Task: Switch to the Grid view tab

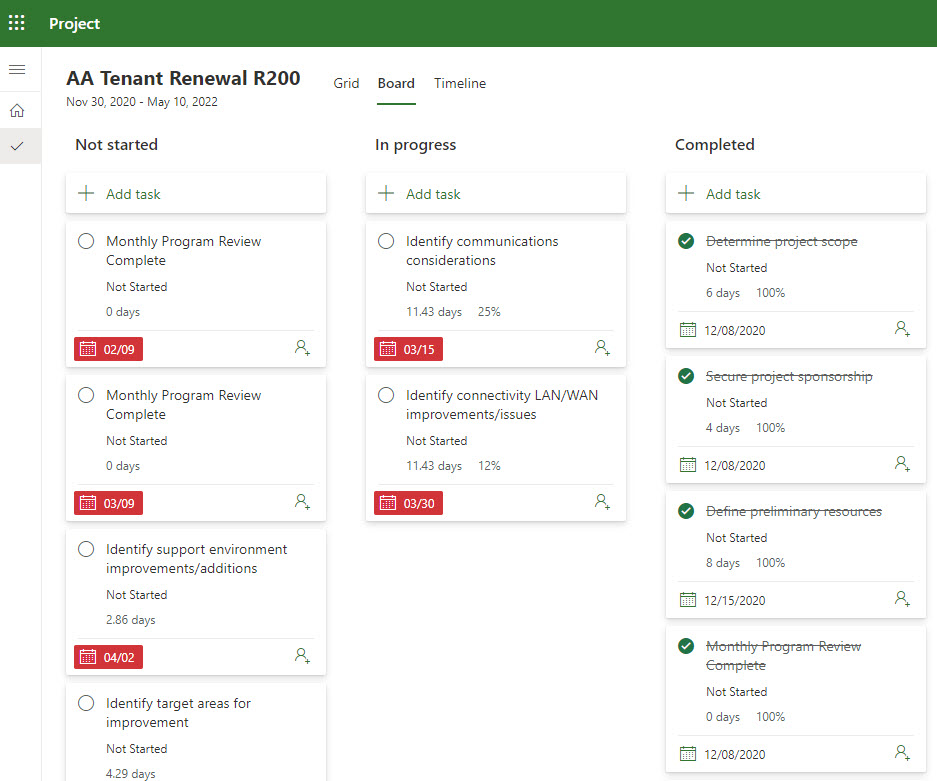Action: (x=346, y=83)
